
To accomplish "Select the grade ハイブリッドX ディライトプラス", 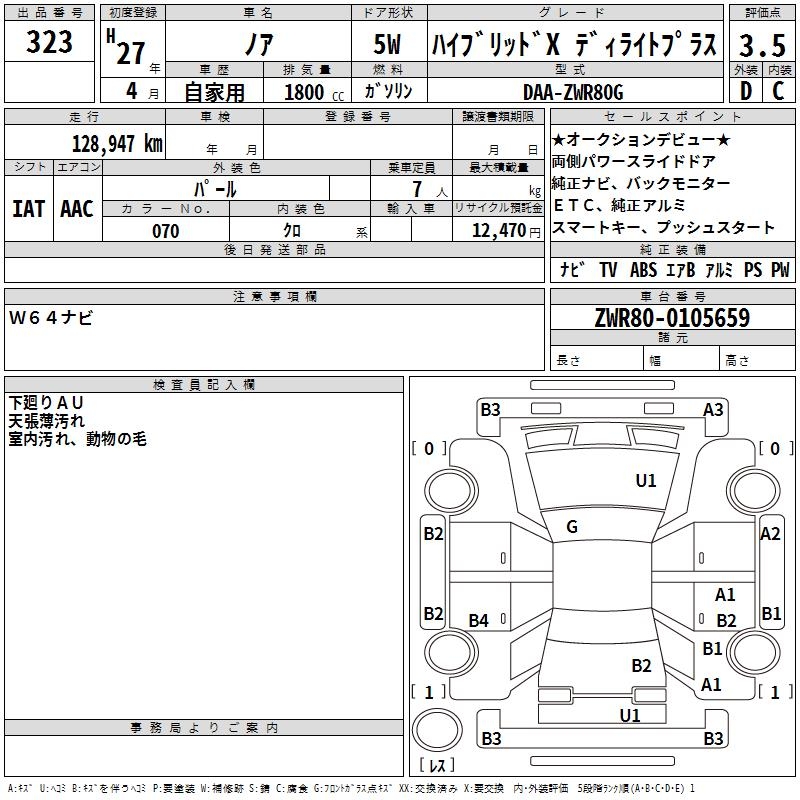I will pos(574,44).
